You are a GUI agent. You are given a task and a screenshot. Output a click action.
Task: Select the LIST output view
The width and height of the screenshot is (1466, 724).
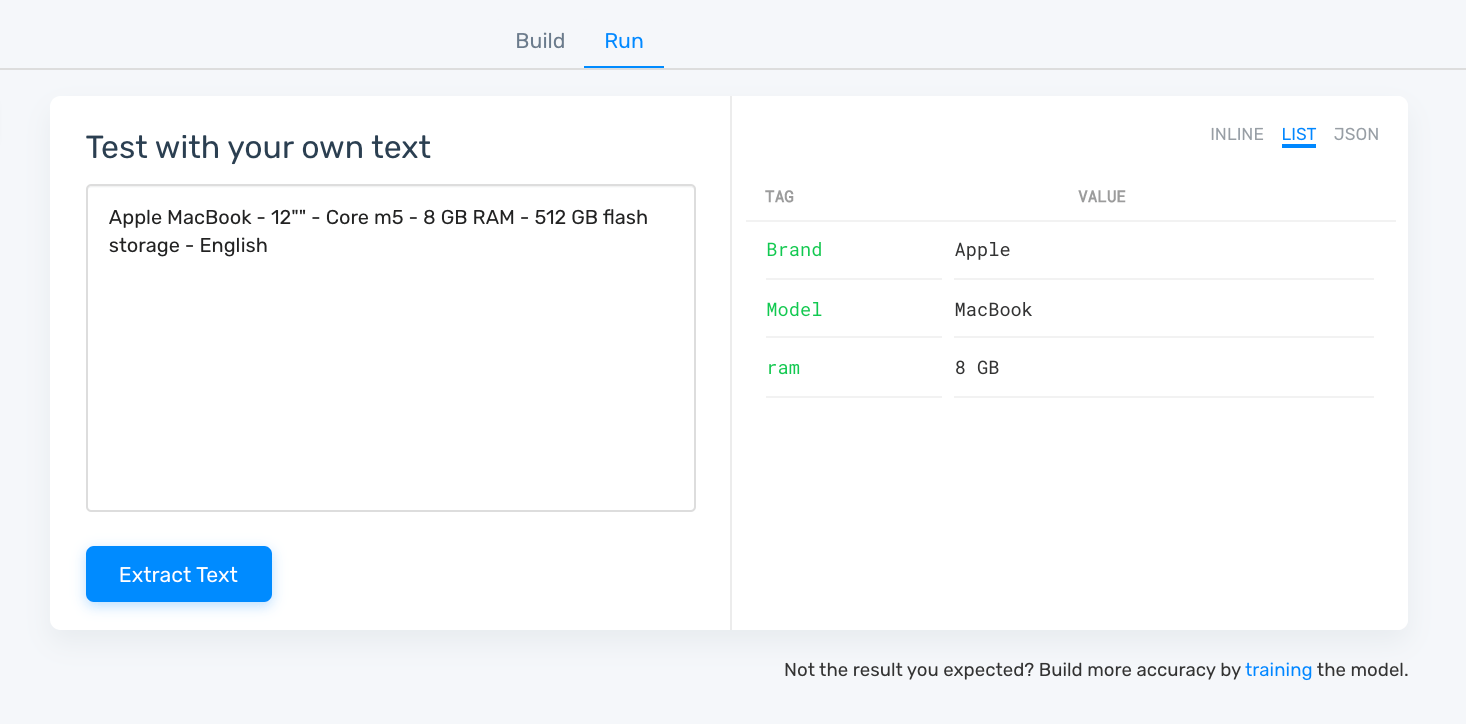[x=1298, y=134]
